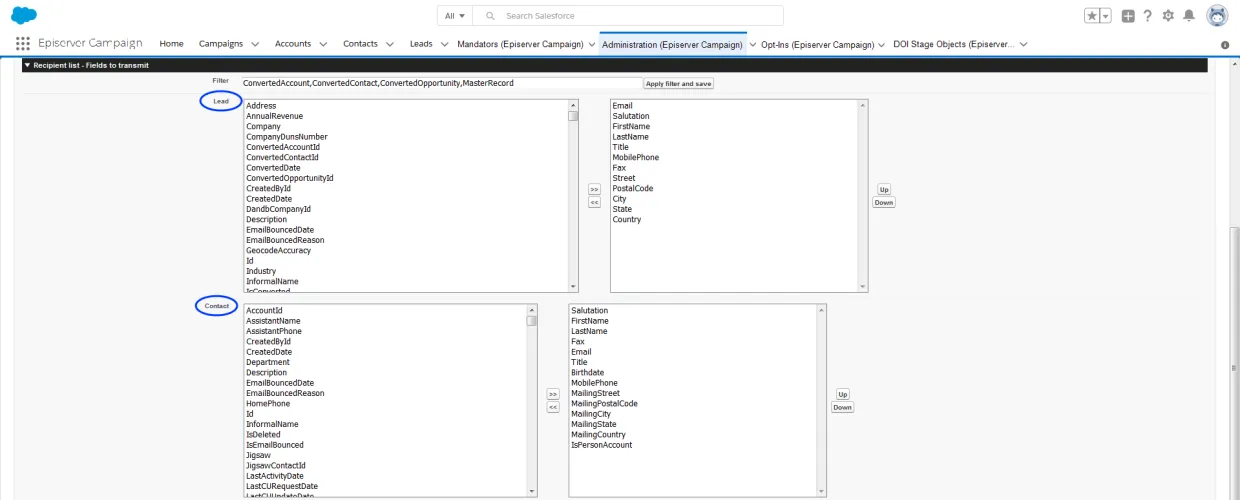
Task: Select HomePhone in Contact available list
Action: pyautogui.click(x=268, y=403)
